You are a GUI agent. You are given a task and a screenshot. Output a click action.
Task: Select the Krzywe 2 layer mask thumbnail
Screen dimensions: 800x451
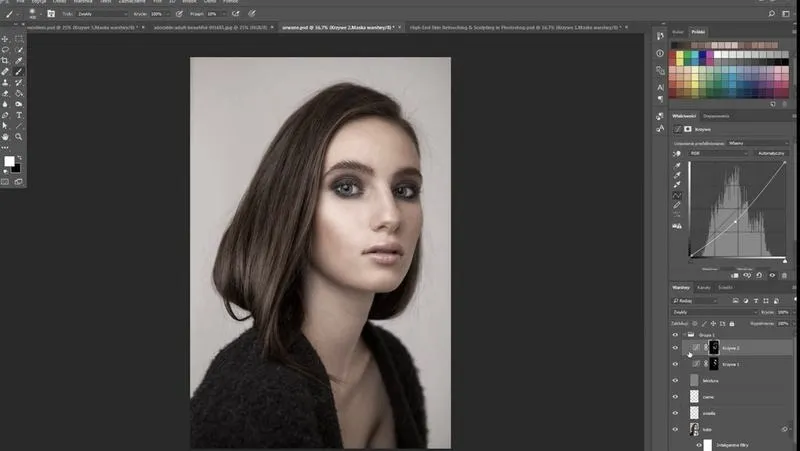point(712,347)
